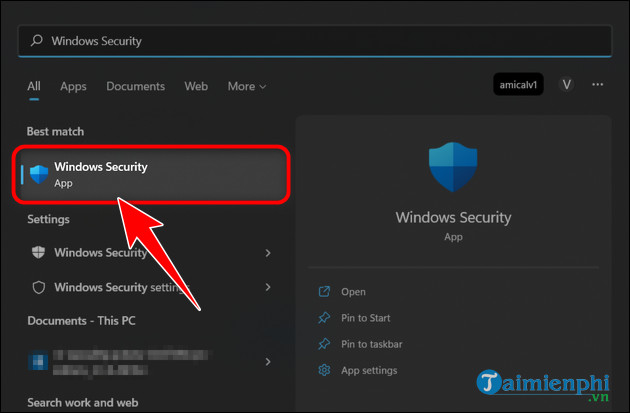
Task: Click the Settings section heading
Action: [x=49, y=219]
